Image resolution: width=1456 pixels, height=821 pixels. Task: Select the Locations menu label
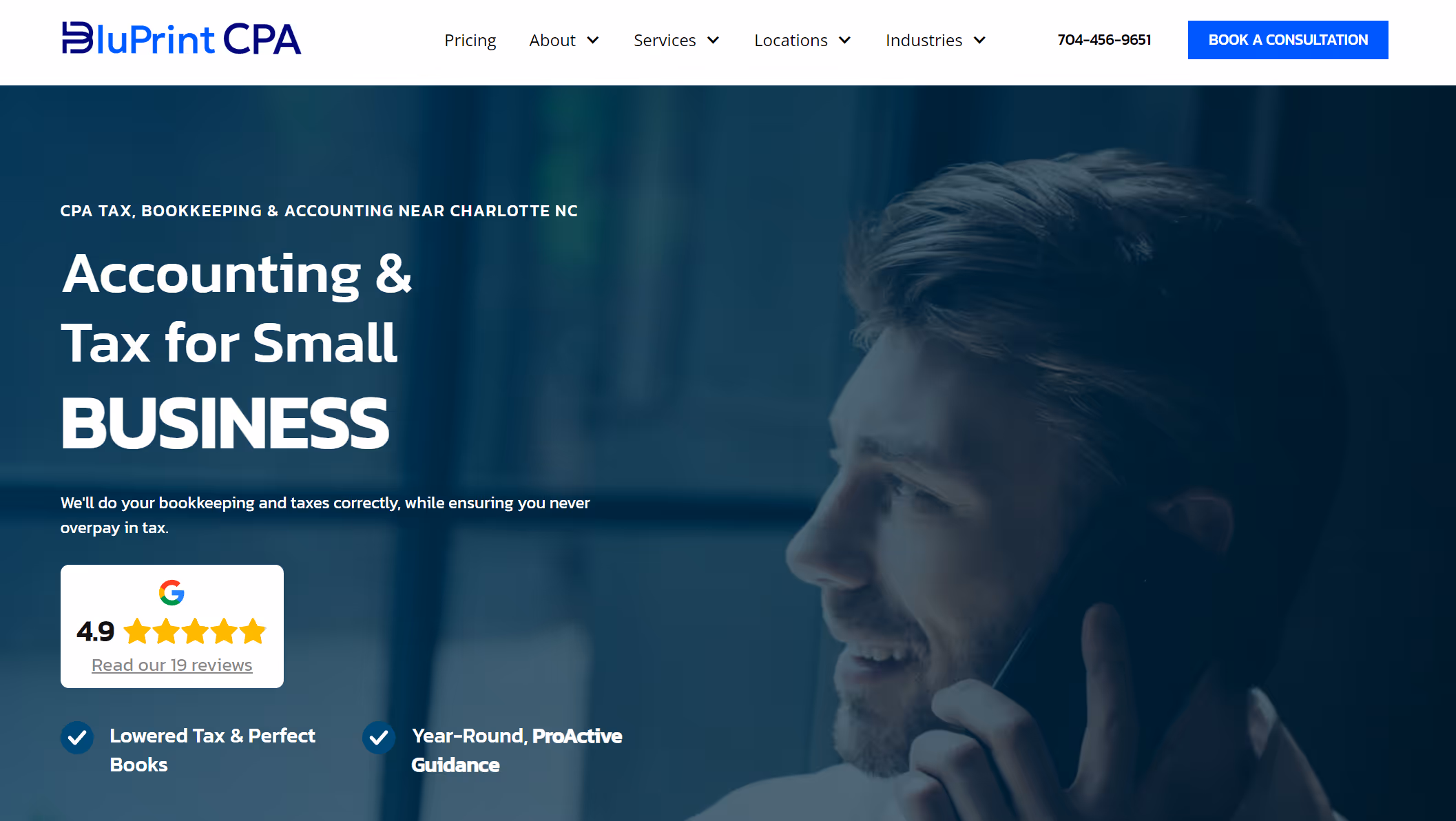click(791, 41)
